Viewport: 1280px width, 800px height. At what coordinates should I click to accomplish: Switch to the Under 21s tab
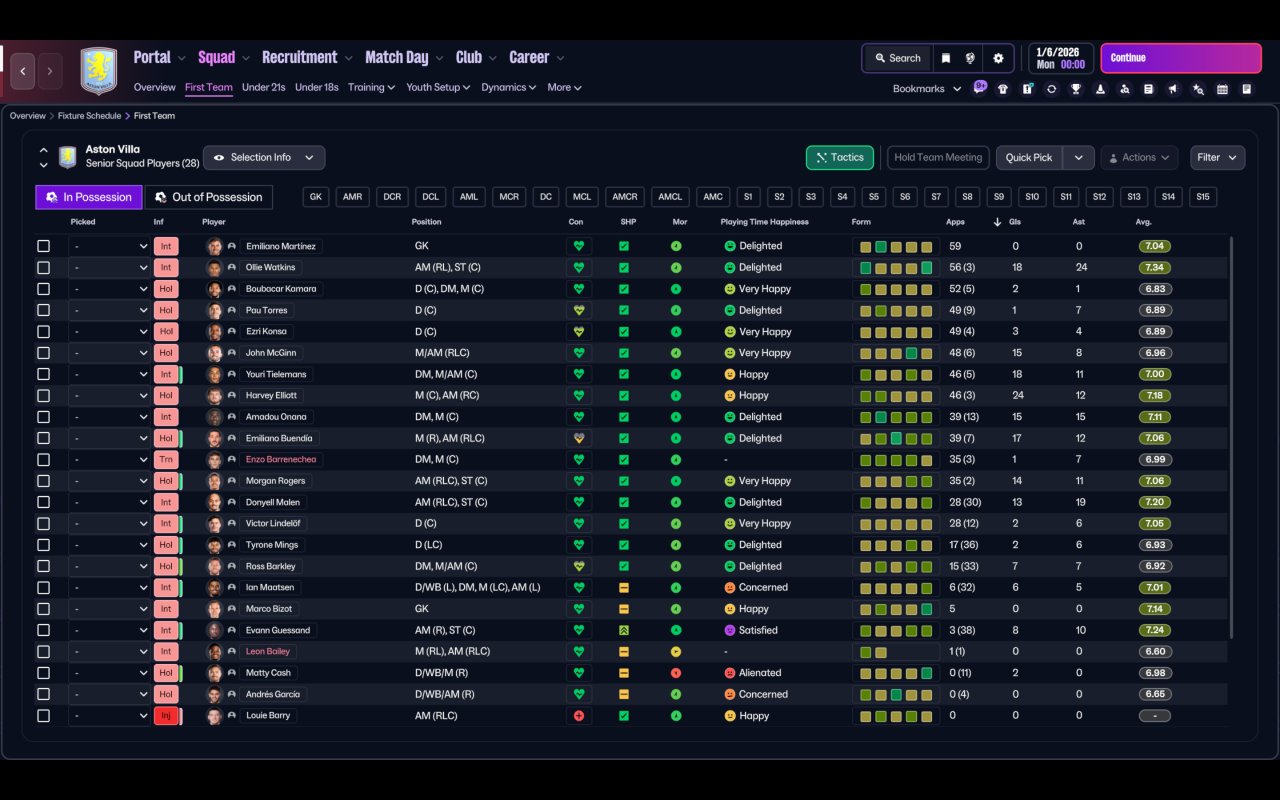tap(264, 87)
